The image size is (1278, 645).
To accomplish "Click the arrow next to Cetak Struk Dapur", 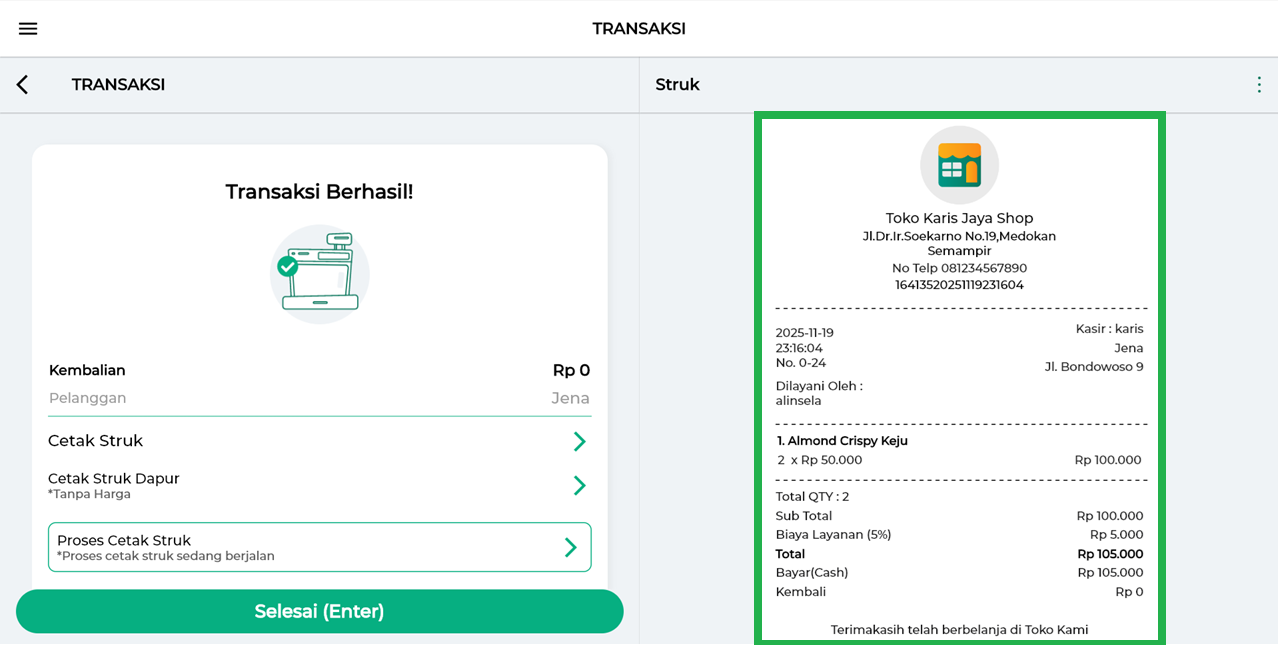I will [579, 486].
